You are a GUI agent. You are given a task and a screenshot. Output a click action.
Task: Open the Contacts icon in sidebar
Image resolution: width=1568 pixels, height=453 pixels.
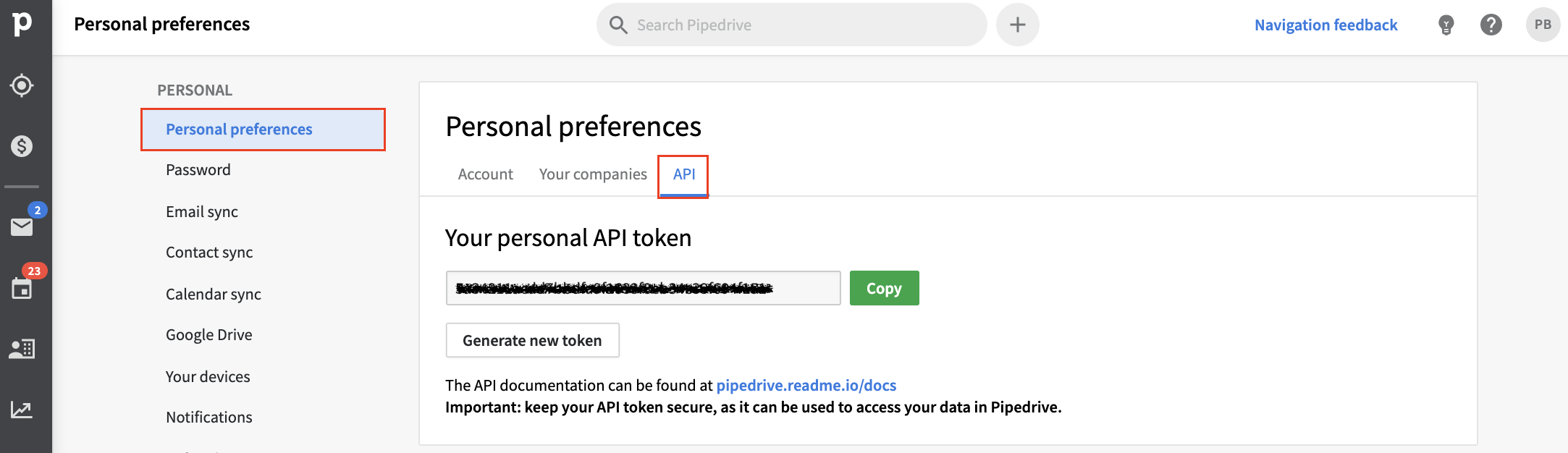click(22, 349)
